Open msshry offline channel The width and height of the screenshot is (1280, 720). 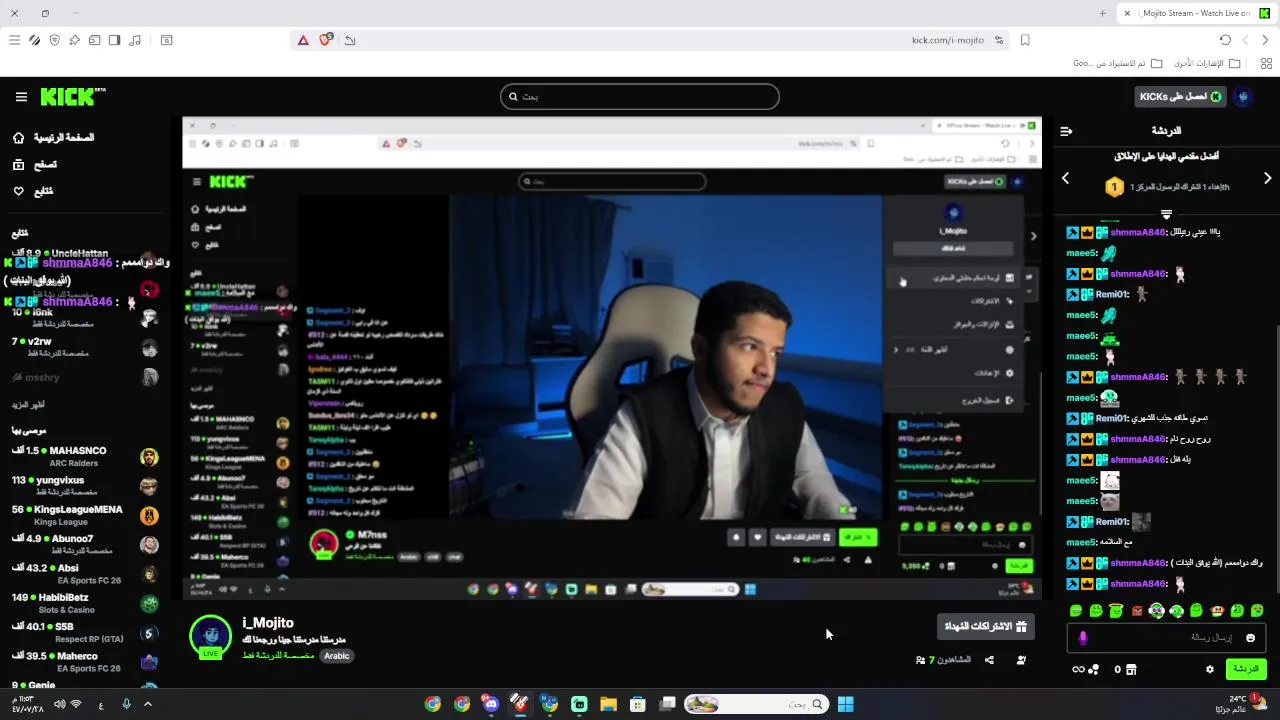(85, 377)
